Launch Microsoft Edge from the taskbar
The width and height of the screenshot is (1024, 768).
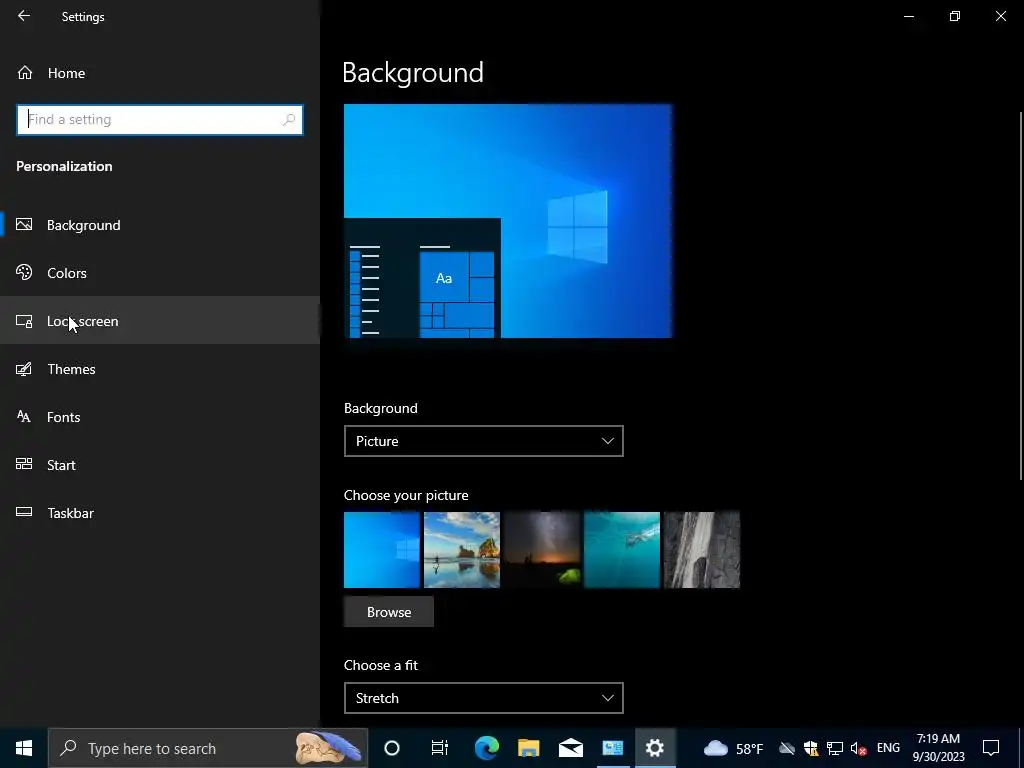[x=487, y=748]
